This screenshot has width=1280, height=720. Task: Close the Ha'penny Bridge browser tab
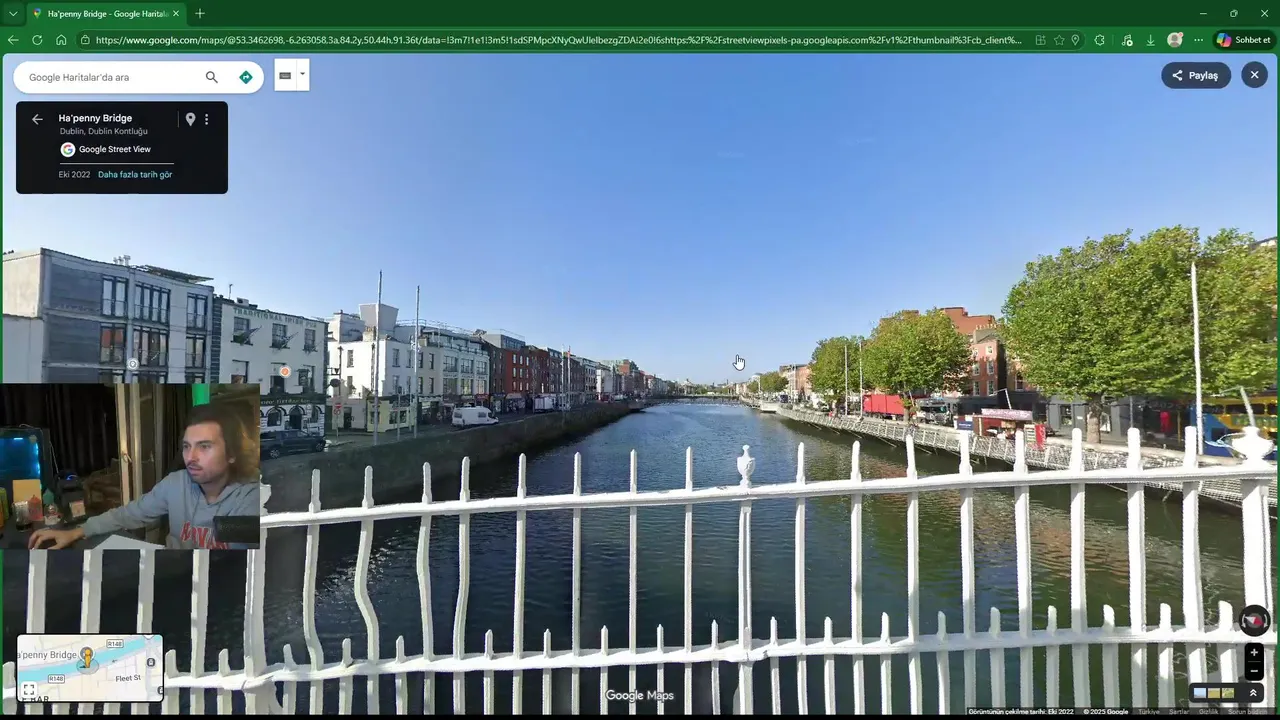[176, 14]
